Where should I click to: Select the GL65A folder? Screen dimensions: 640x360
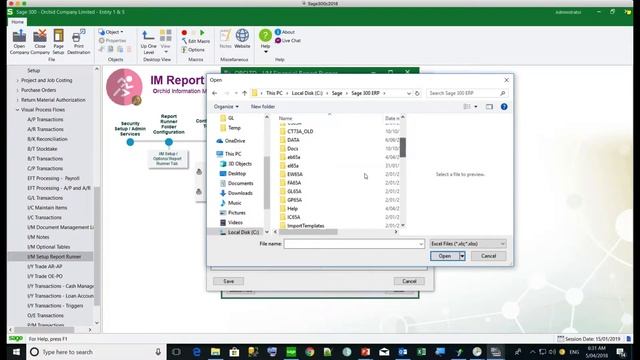point(291,191)
